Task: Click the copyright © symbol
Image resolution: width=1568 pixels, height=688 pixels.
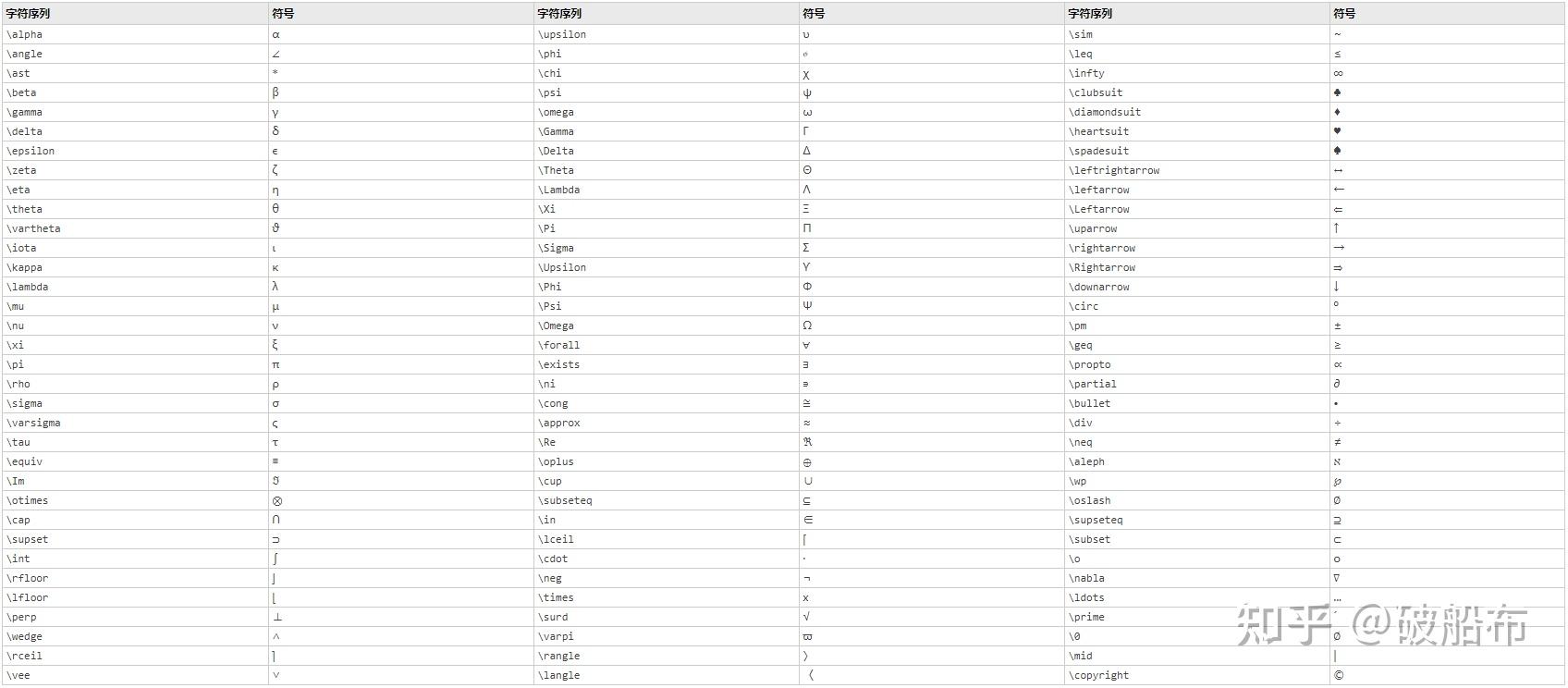Action: [1339, 675]
